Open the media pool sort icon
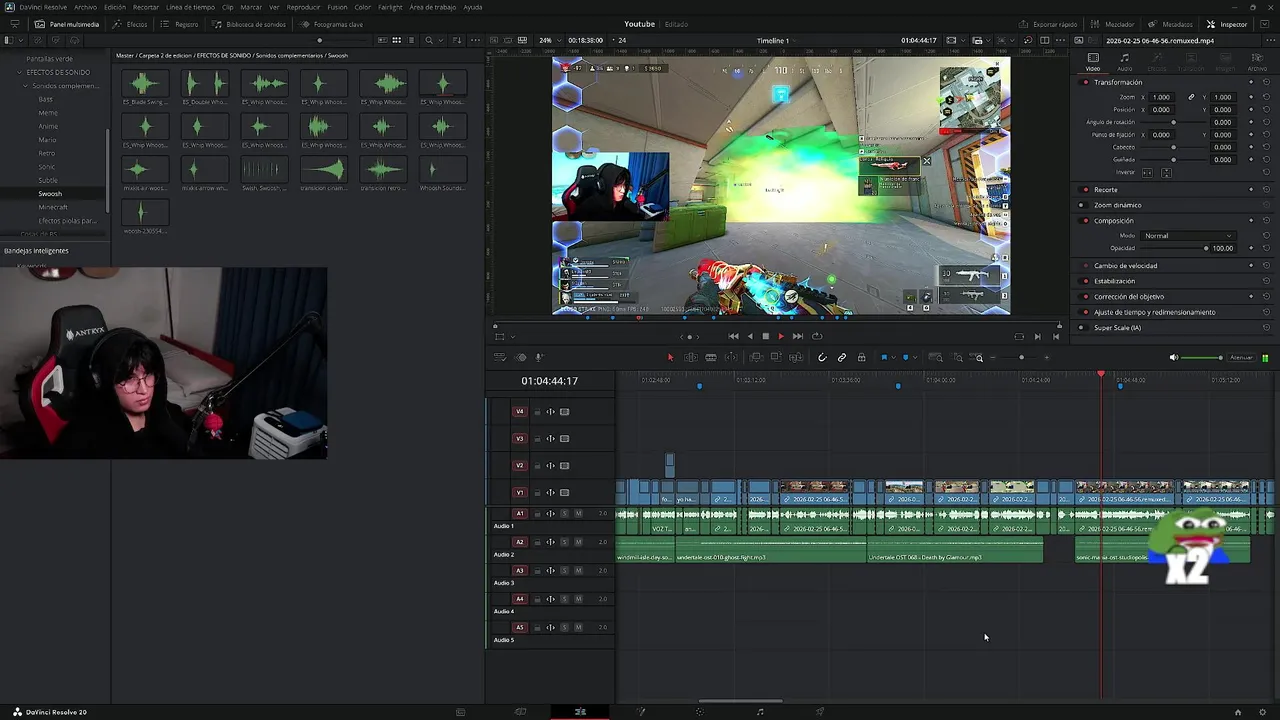 (457, 40)
